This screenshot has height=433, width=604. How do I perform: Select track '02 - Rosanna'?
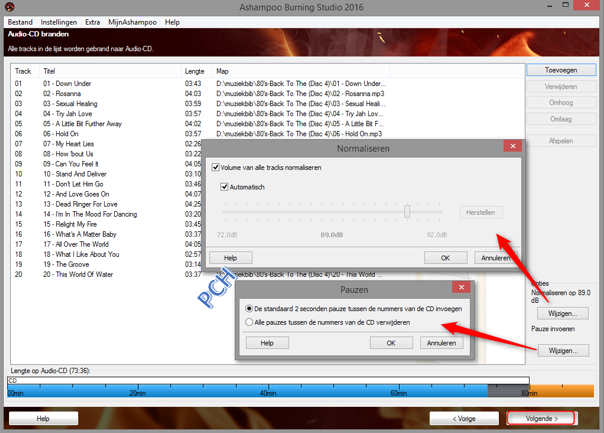point(62,94)
